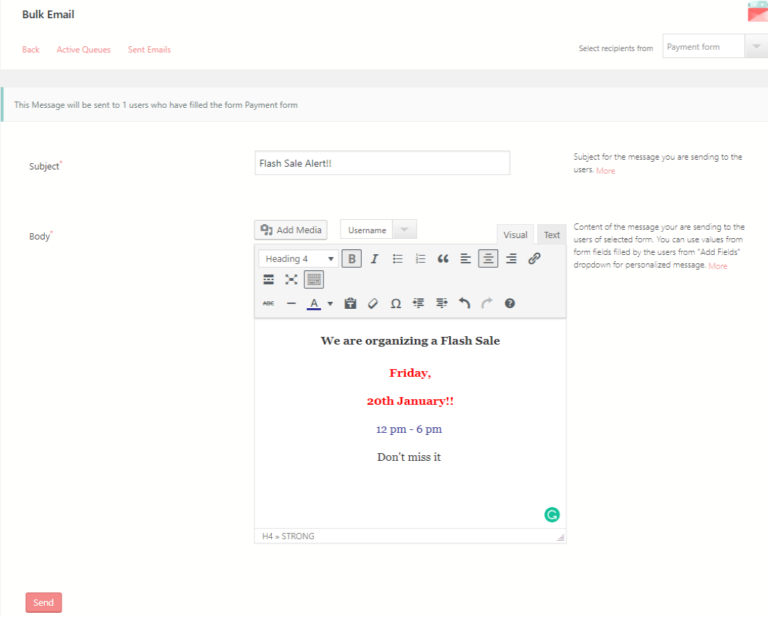This screenshot has width=768, height=617.
Task: Click in the Subject input field
Action: coord(382,163)
